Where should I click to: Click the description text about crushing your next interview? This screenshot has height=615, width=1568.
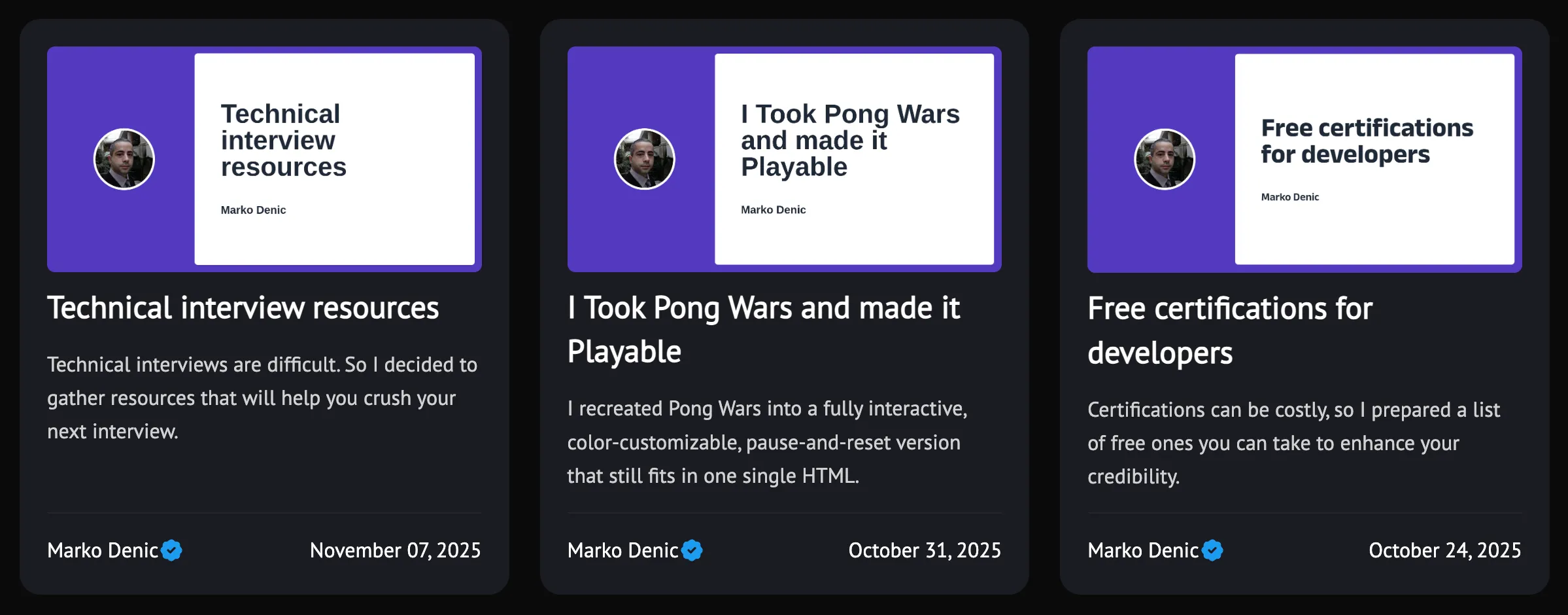[x=262, y=397]
